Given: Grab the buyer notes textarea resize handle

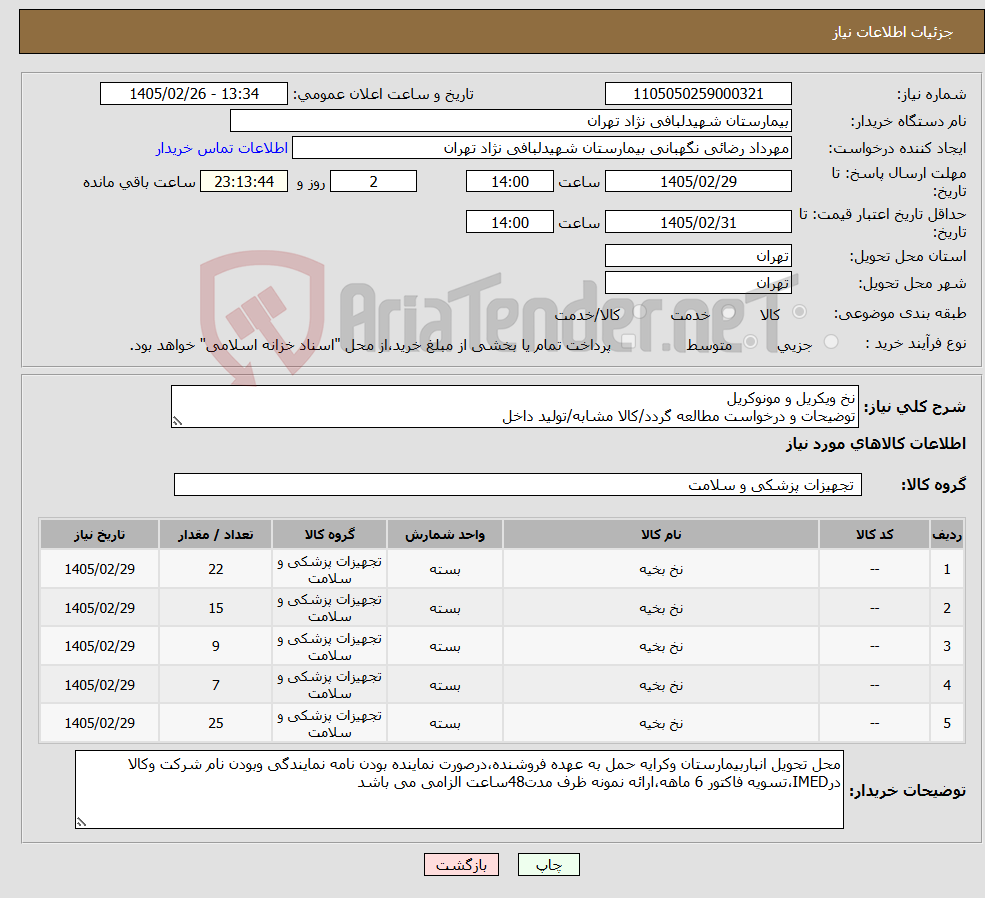Looking at the screenshot, I should coord(81,822).
